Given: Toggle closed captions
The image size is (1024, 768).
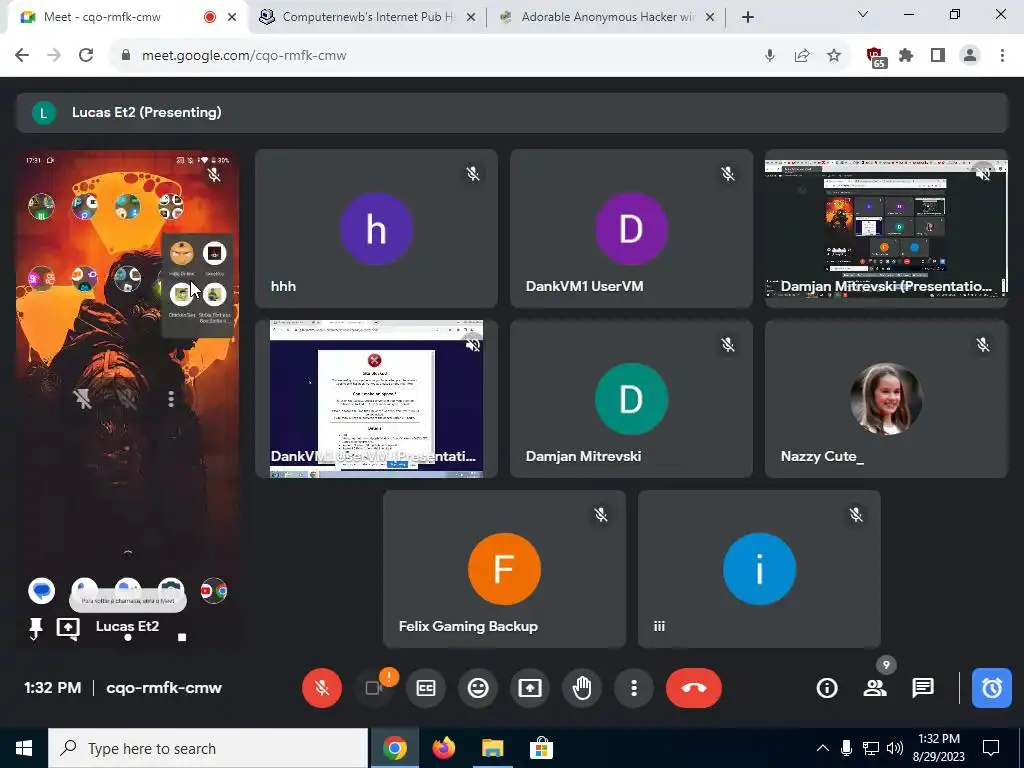Looking at the screenshot, I should pos(426,688).
